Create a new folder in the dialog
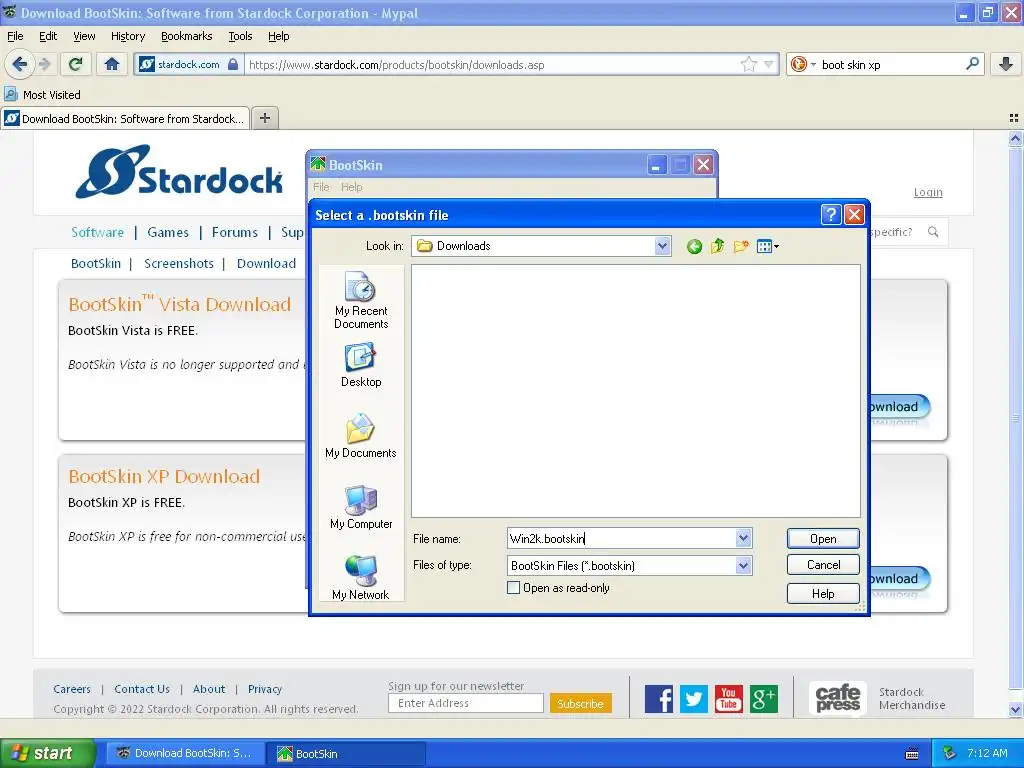 tap(741, 246)
